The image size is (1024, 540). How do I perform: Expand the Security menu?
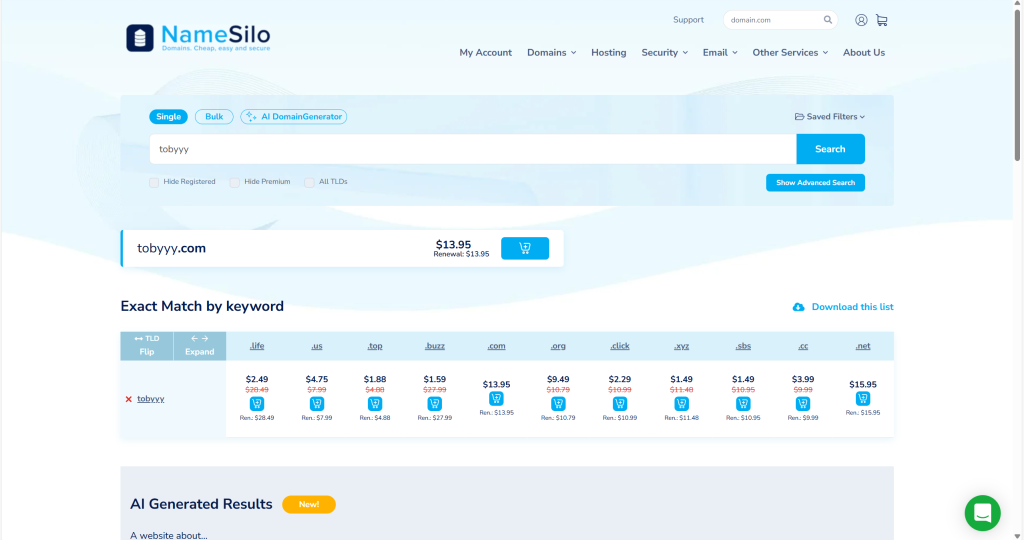(664, 52)
